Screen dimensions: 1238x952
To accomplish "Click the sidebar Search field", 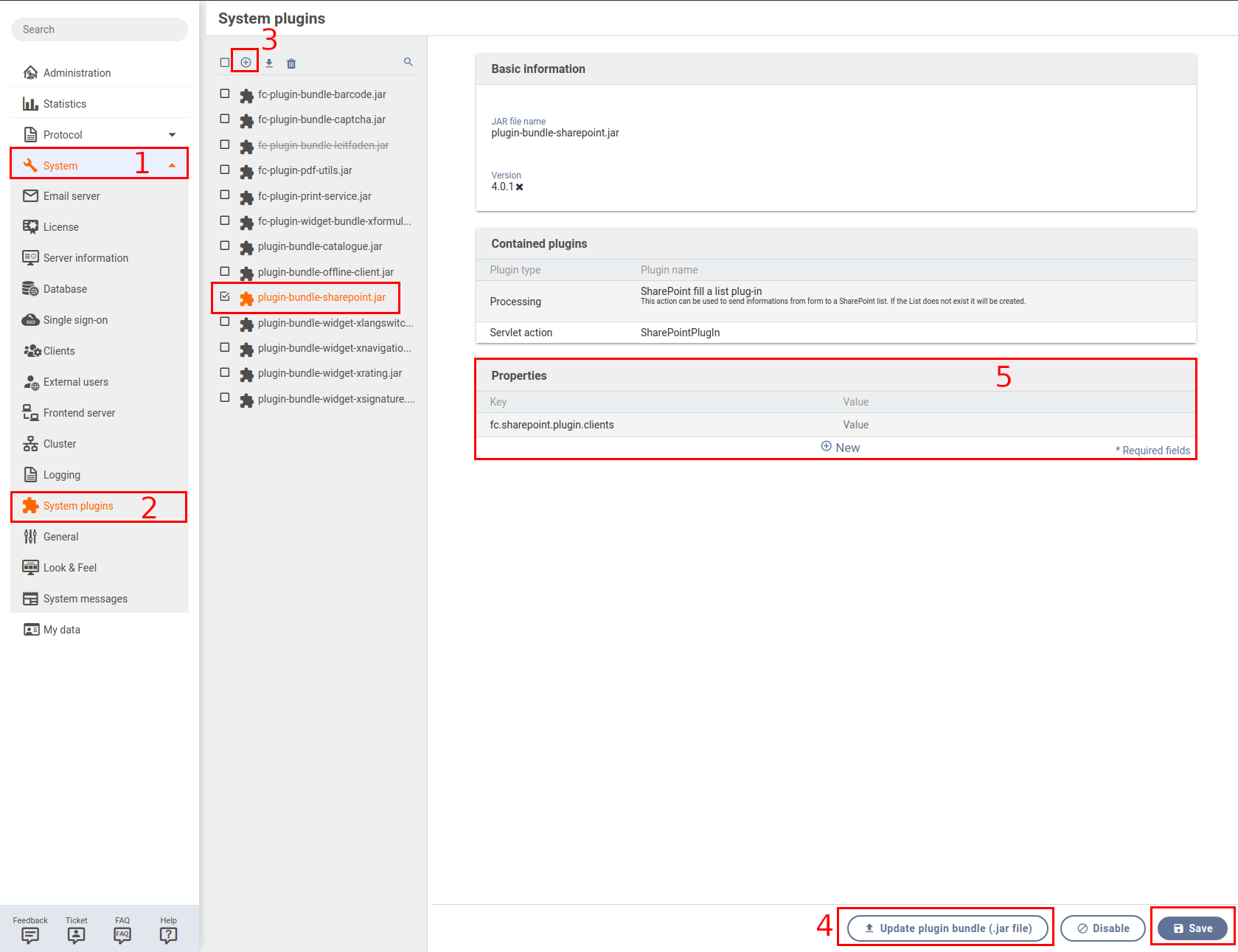I will point(100,29).
